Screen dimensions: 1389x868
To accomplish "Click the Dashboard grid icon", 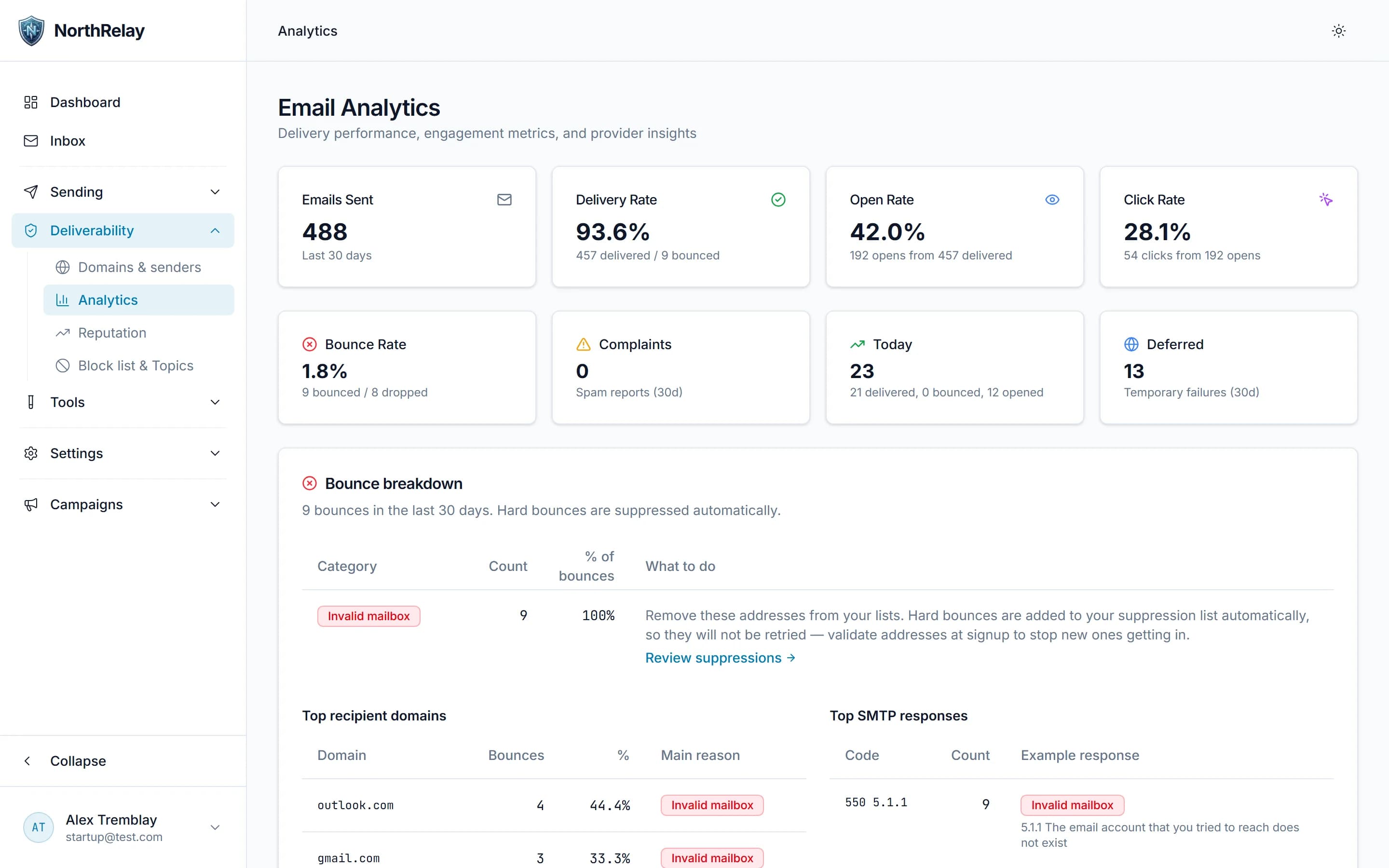I will tap(31, 102).
